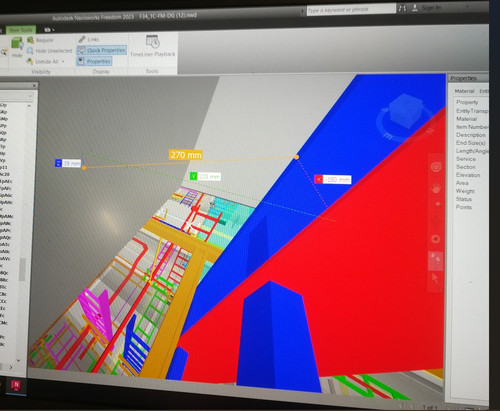Open the ribbon display options dropdown

[x=49, y=30]
